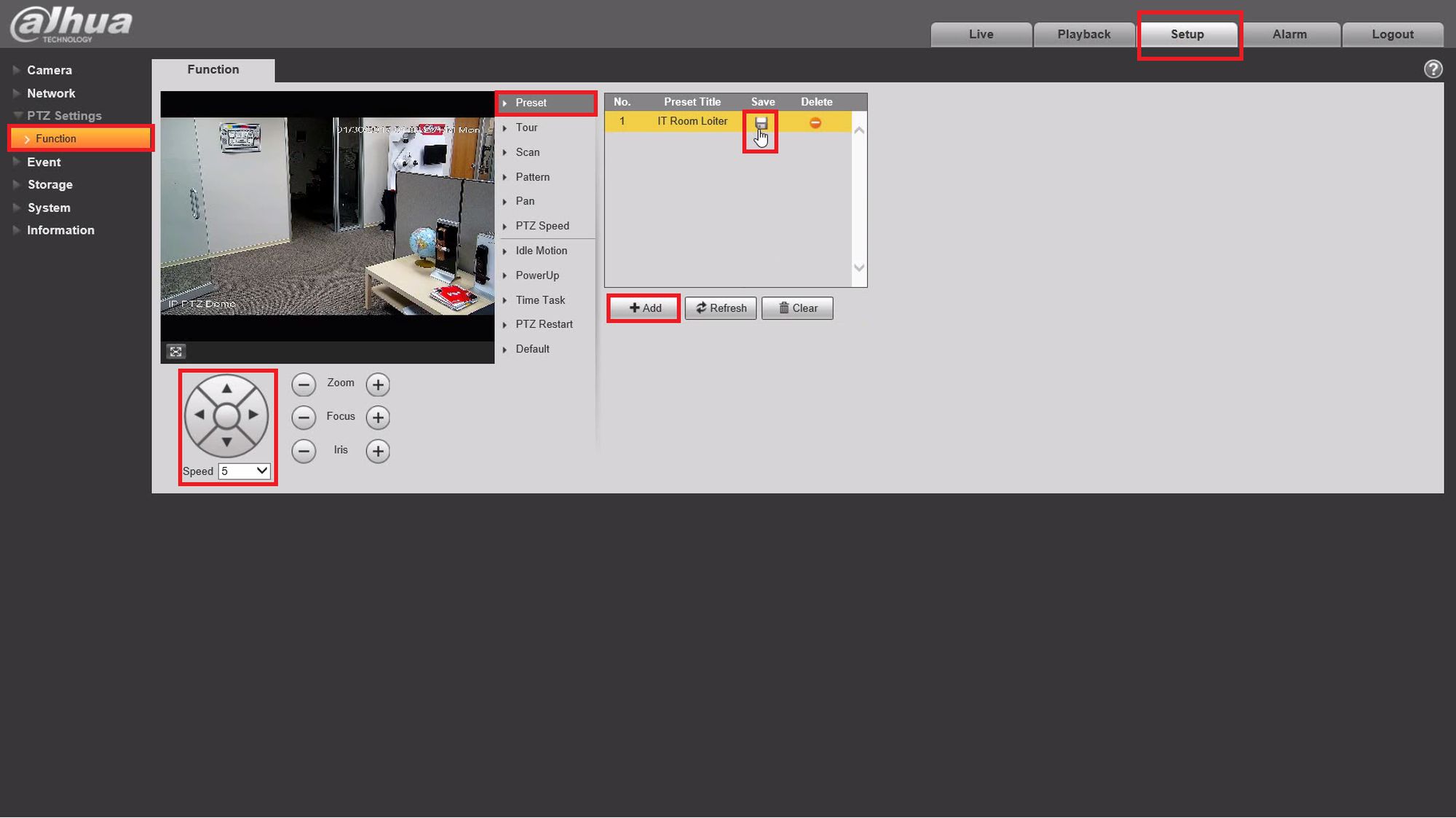The width and height of the screenshot is (1456, 818).
Task: Click the Focus minus button
Action: point(304,417)
